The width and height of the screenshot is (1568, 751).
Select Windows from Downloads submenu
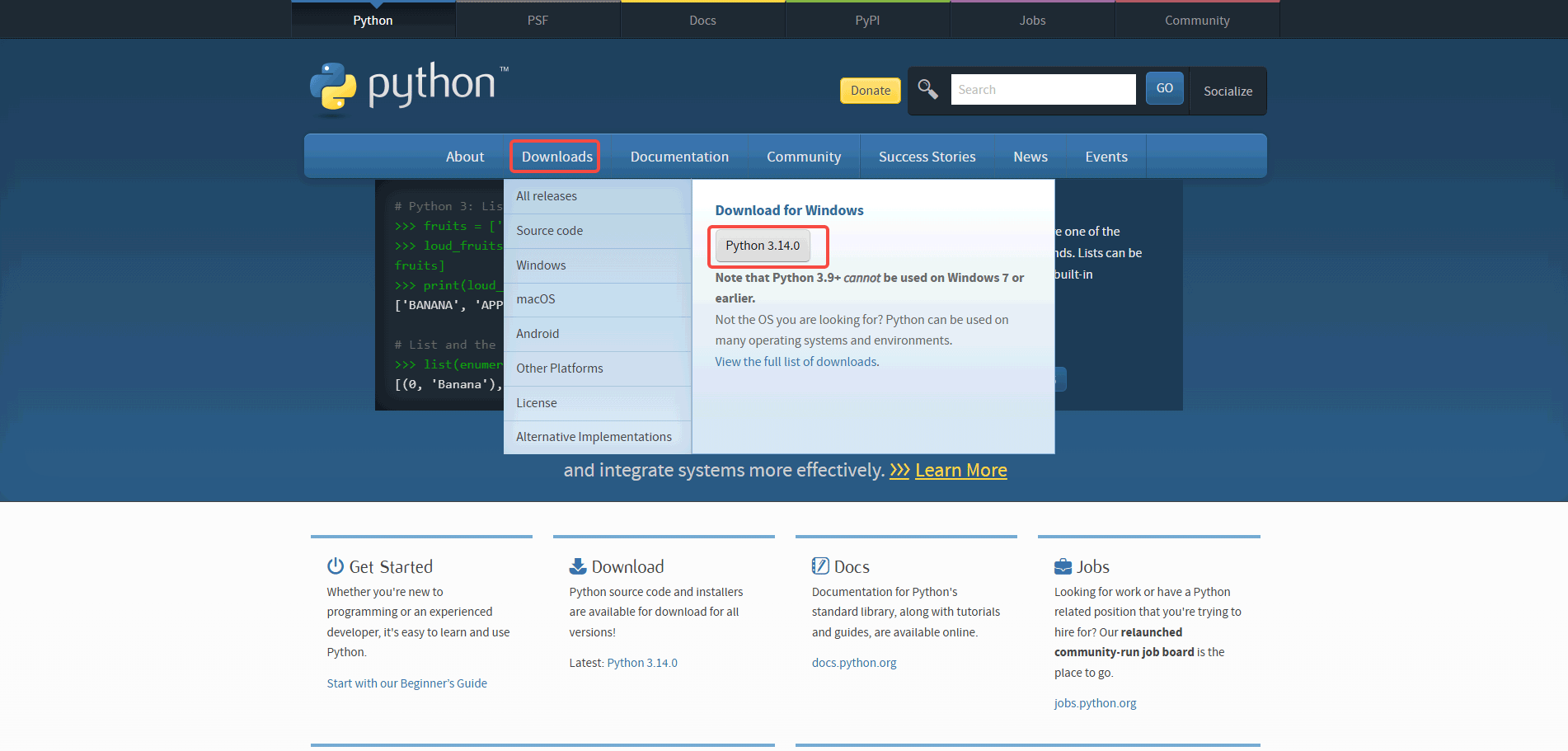pos(541,265)
